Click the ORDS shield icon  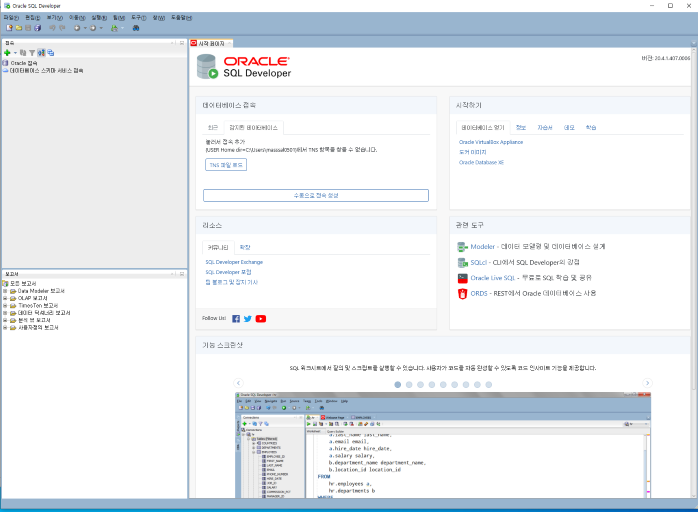[463, 294]
